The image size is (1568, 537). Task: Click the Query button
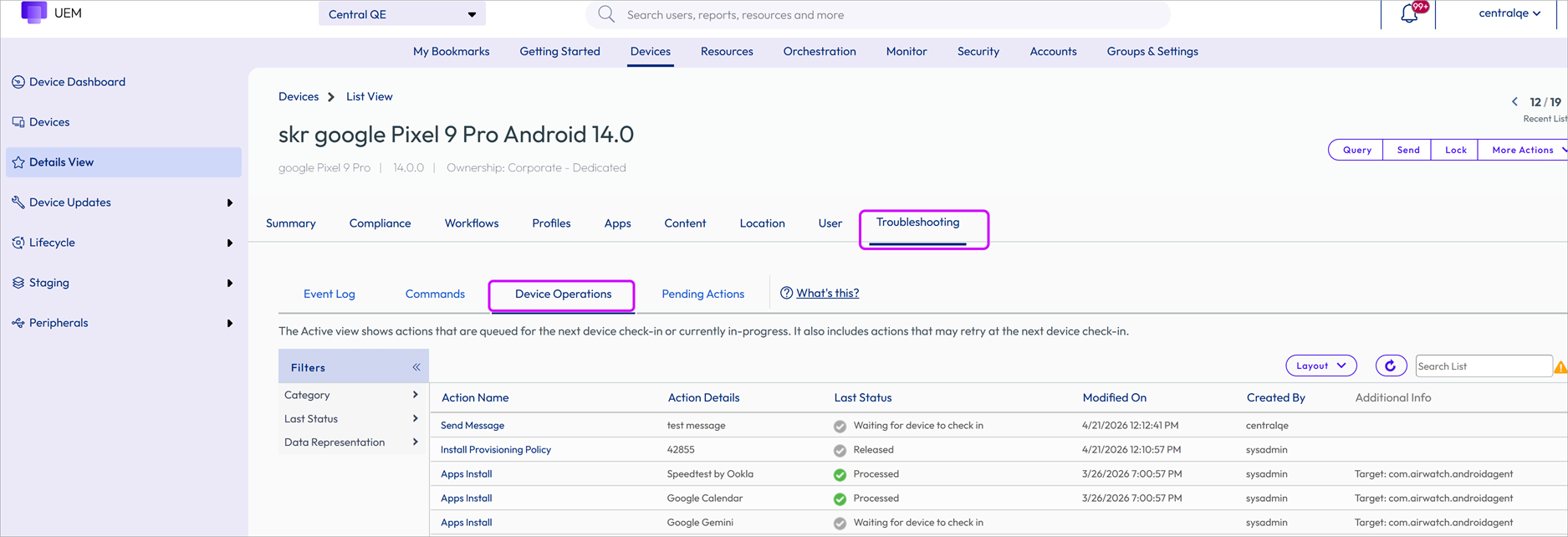point(1356,150)
